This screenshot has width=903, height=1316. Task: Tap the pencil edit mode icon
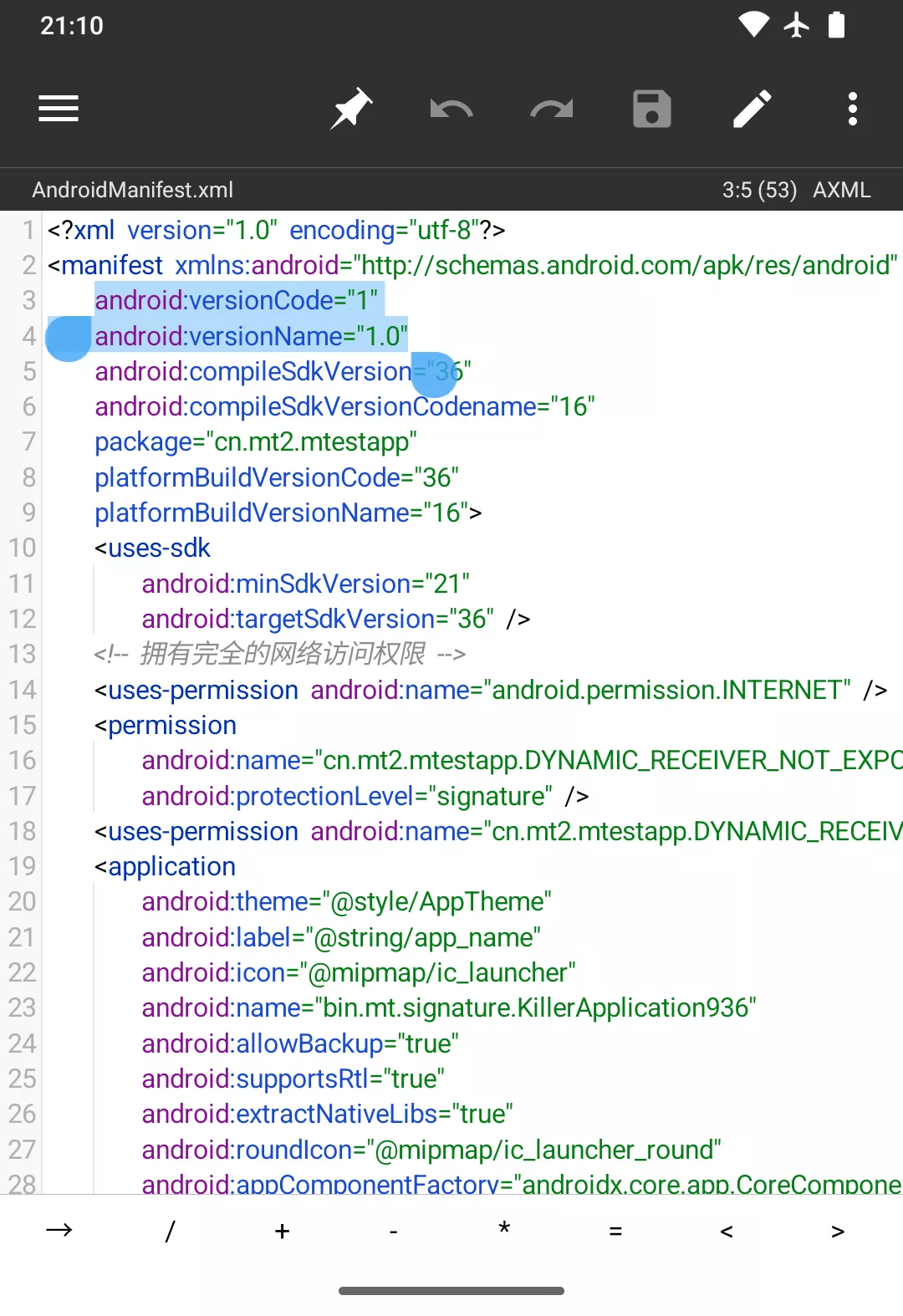(752, 109)
